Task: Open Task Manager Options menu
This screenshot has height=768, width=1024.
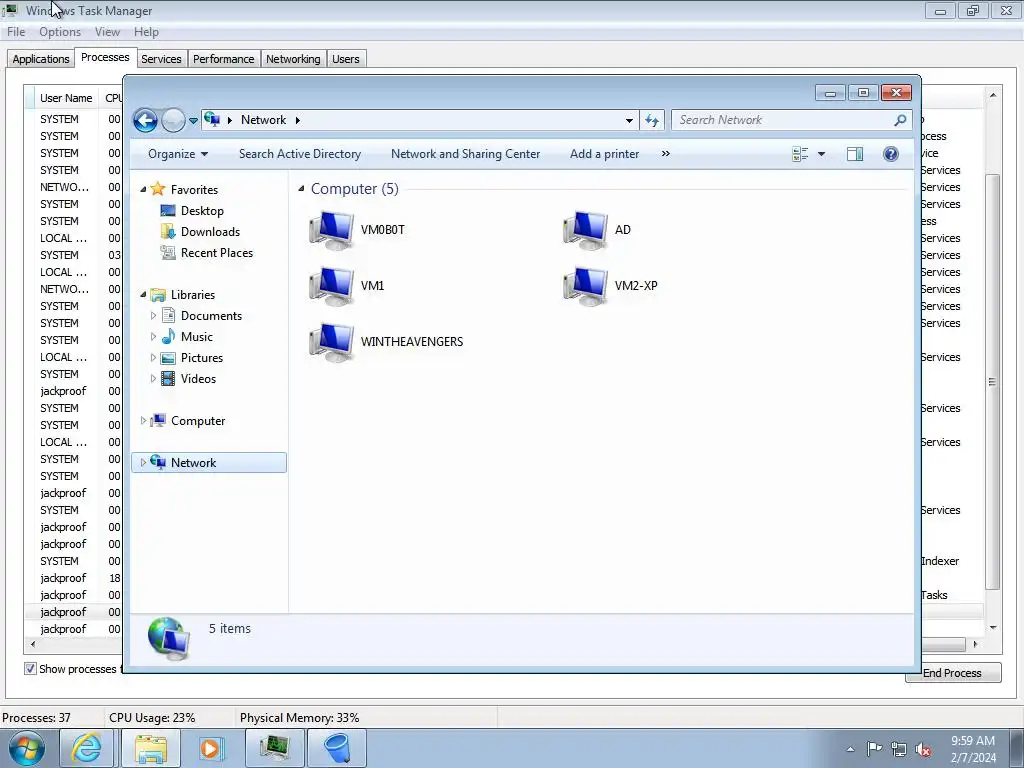Action: (x=60, y=32)
